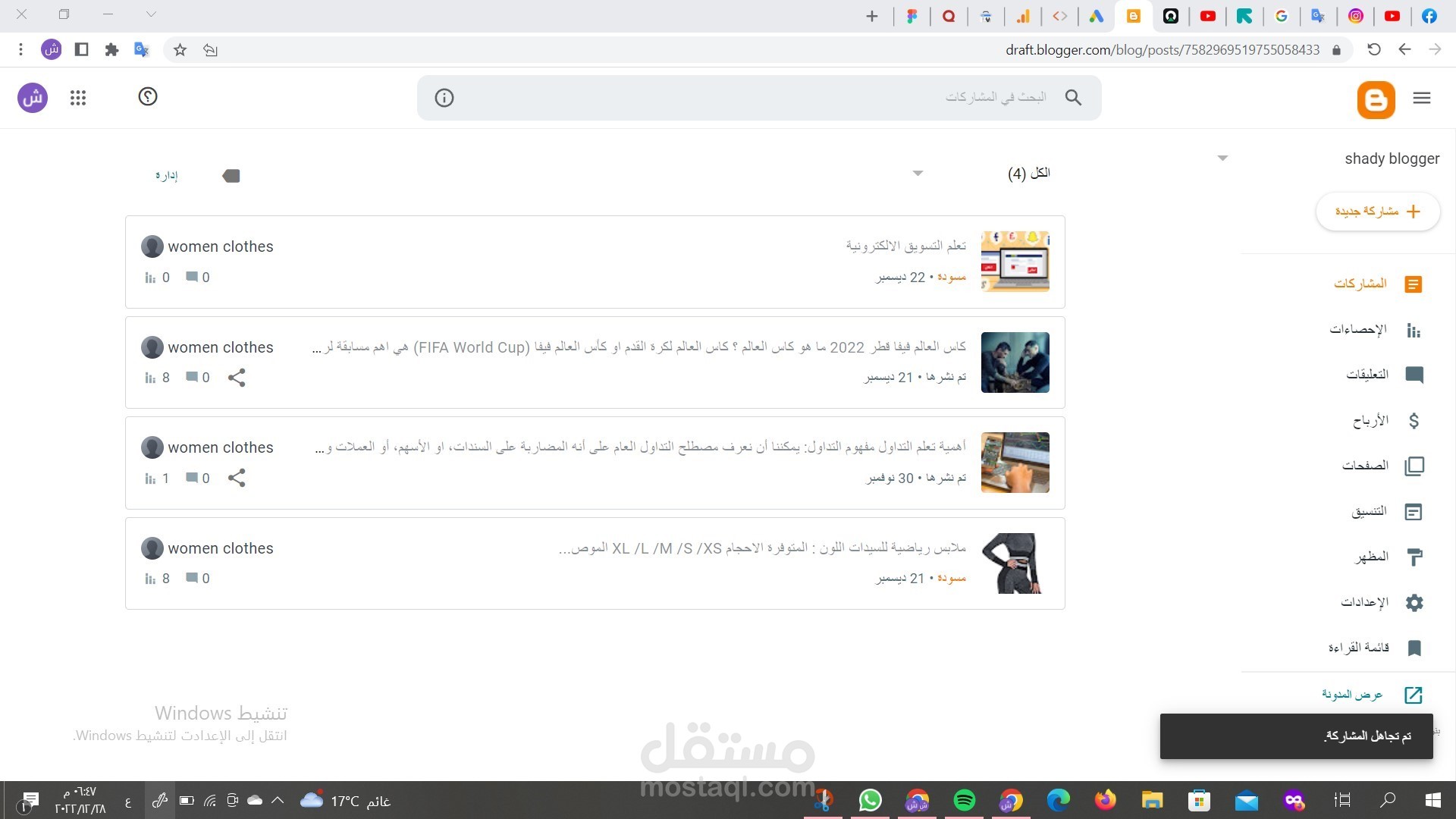Viewport: 1456px width, 819px height.
Task: Open the help question mark icon
Action: point(148,96)
